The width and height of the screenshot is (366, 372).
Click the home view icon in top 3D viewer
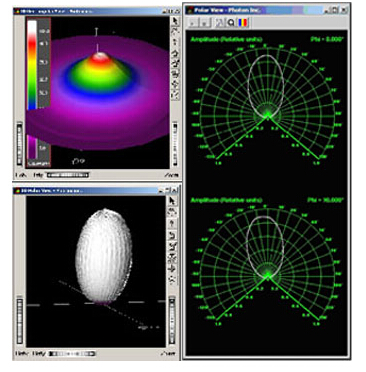click(175, 53)
